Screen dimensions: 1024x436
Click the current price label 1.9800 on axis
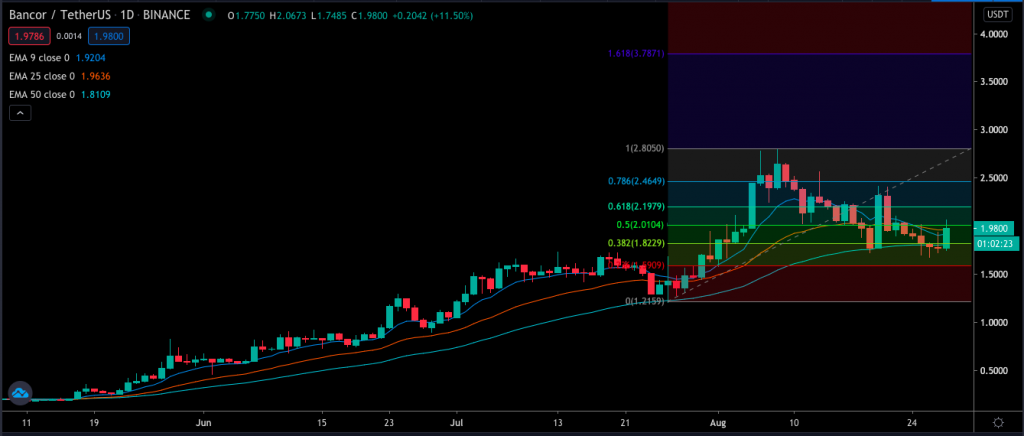click(x=998, y=228)
